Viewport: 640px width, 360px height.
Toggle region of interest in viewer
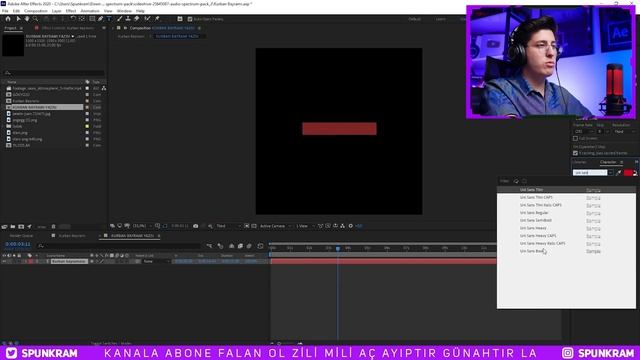click(247, 226)
